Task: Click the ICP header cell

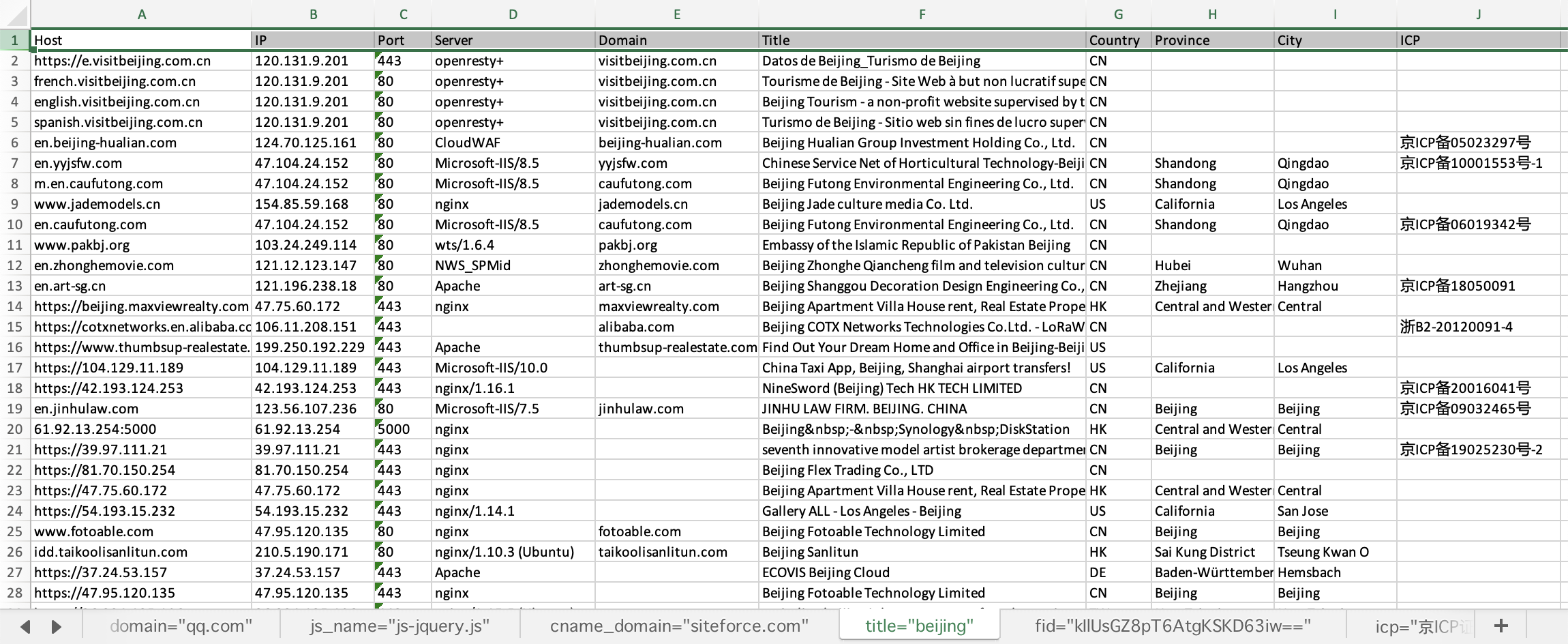Action: coord(1479,40)
